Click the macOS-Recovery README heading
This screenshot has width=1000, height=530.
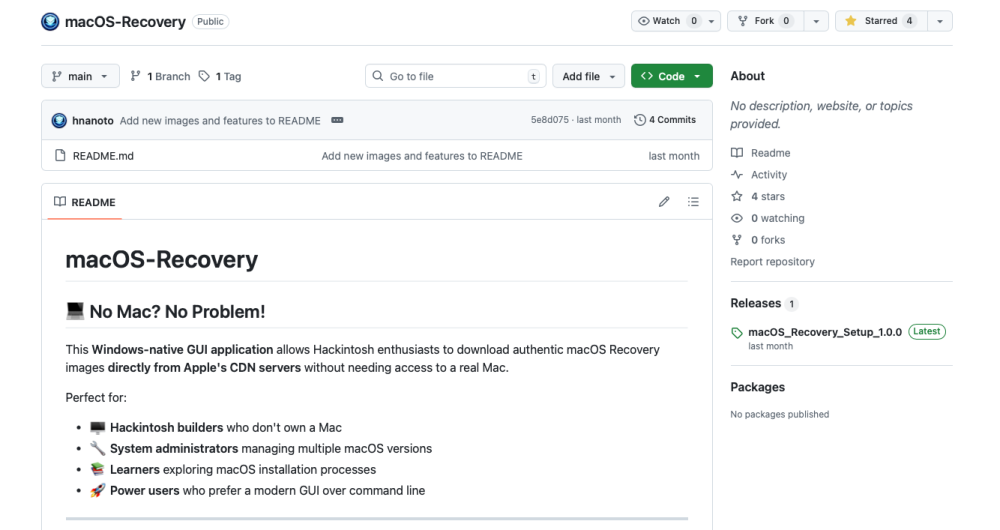pyautogui.click(x=162, y=260)
